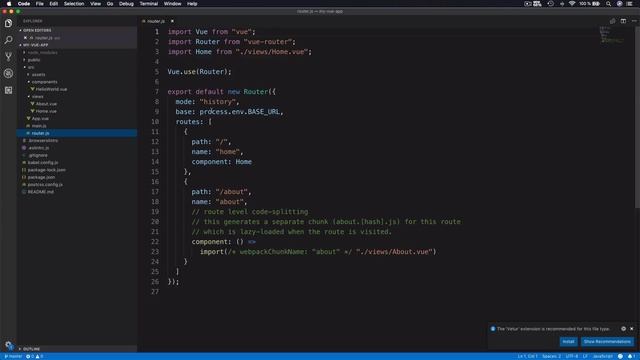Open Spotlight search in macOS menu bar

[608, 4]
